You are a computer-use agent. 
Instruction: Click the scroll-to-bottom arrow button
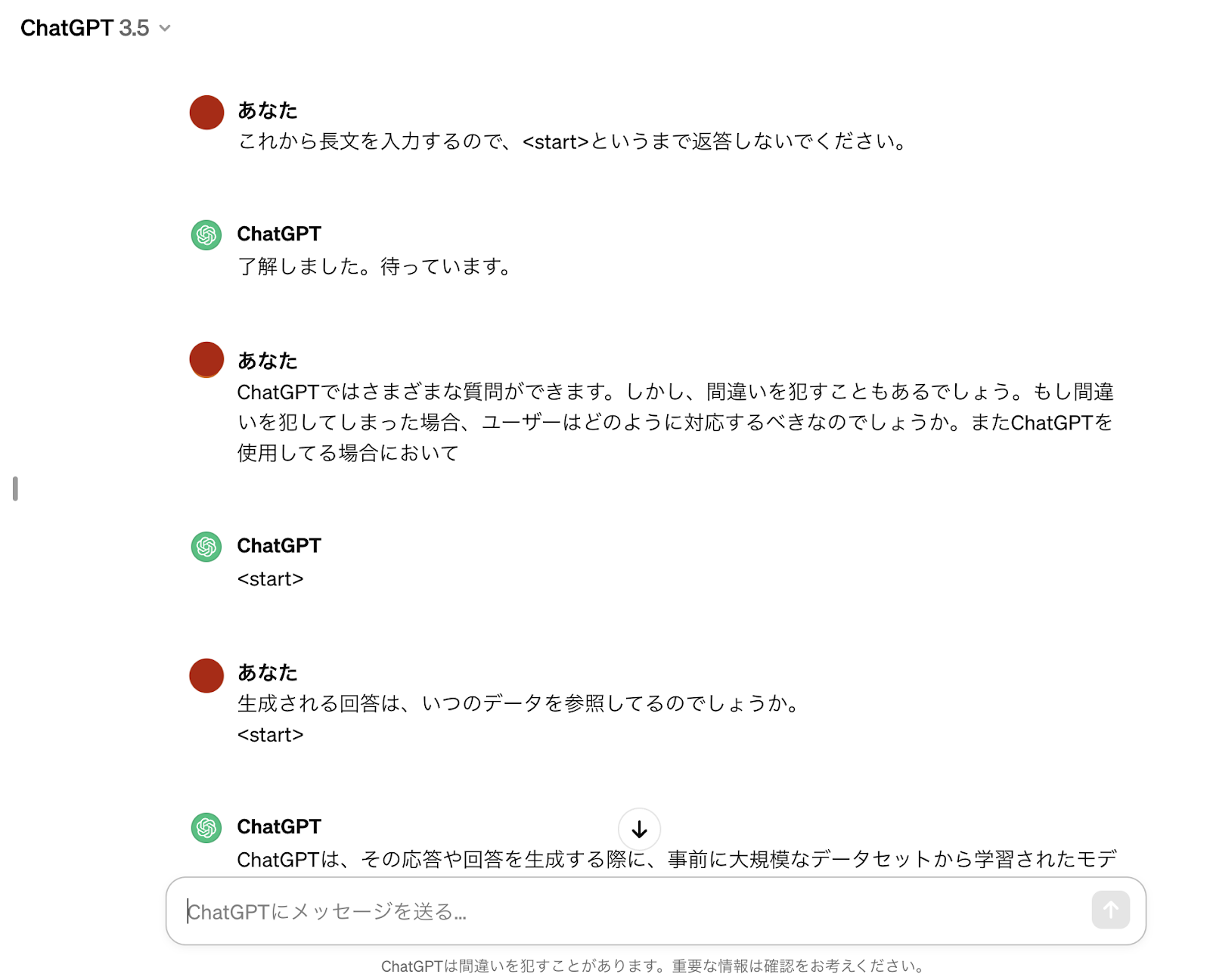click(639, 829)
